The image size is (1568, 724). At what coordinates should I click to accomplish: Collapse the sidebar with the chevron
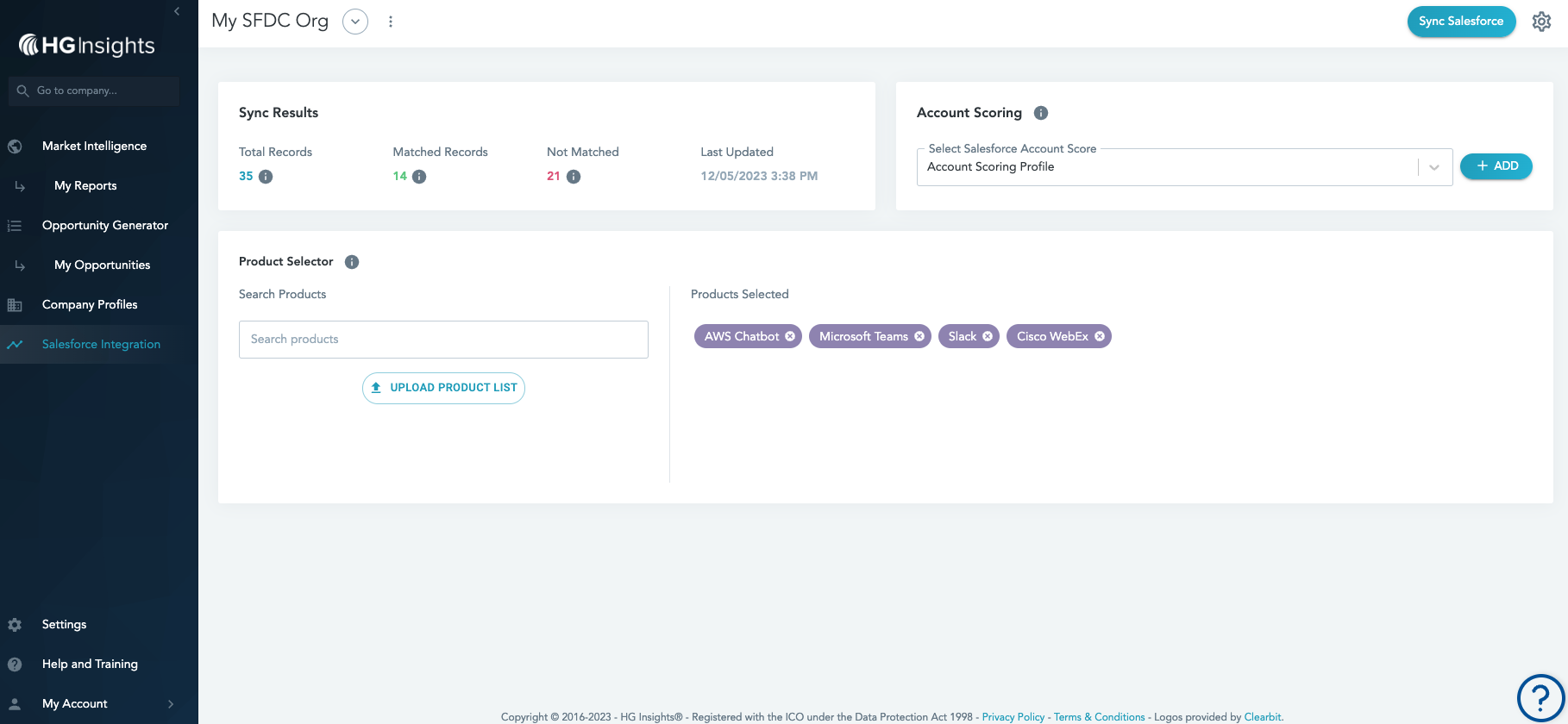[177, 11]
